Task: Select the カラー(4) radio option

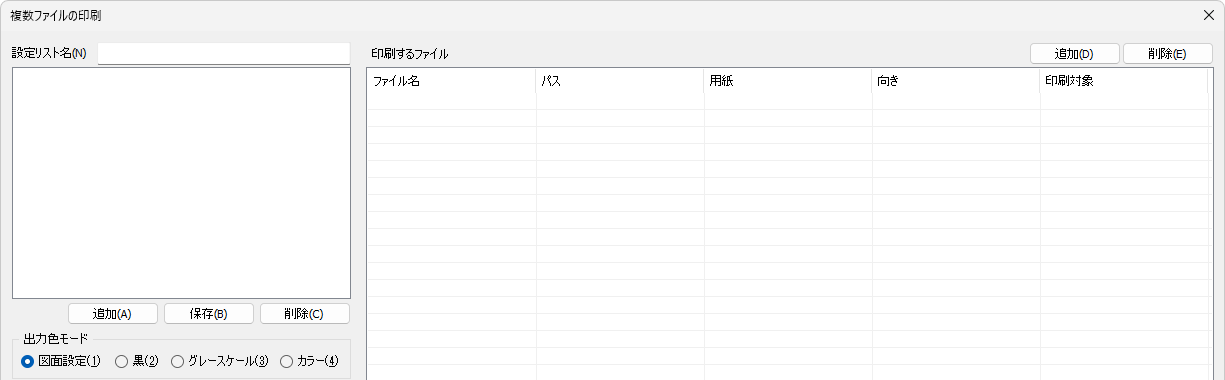Action: tap(310, 361)
